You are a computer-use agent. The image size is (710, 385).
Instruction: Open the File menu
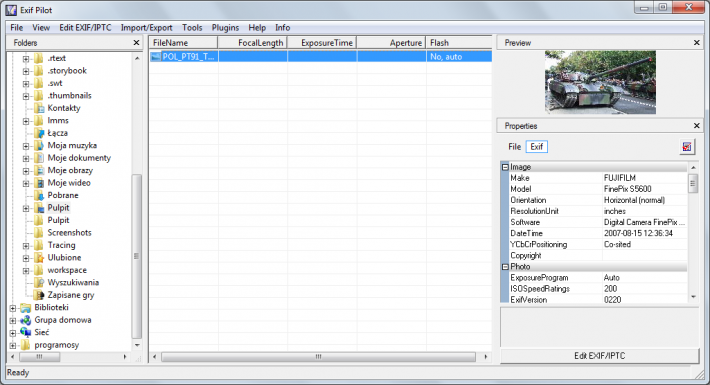click(x=16, y=28)
